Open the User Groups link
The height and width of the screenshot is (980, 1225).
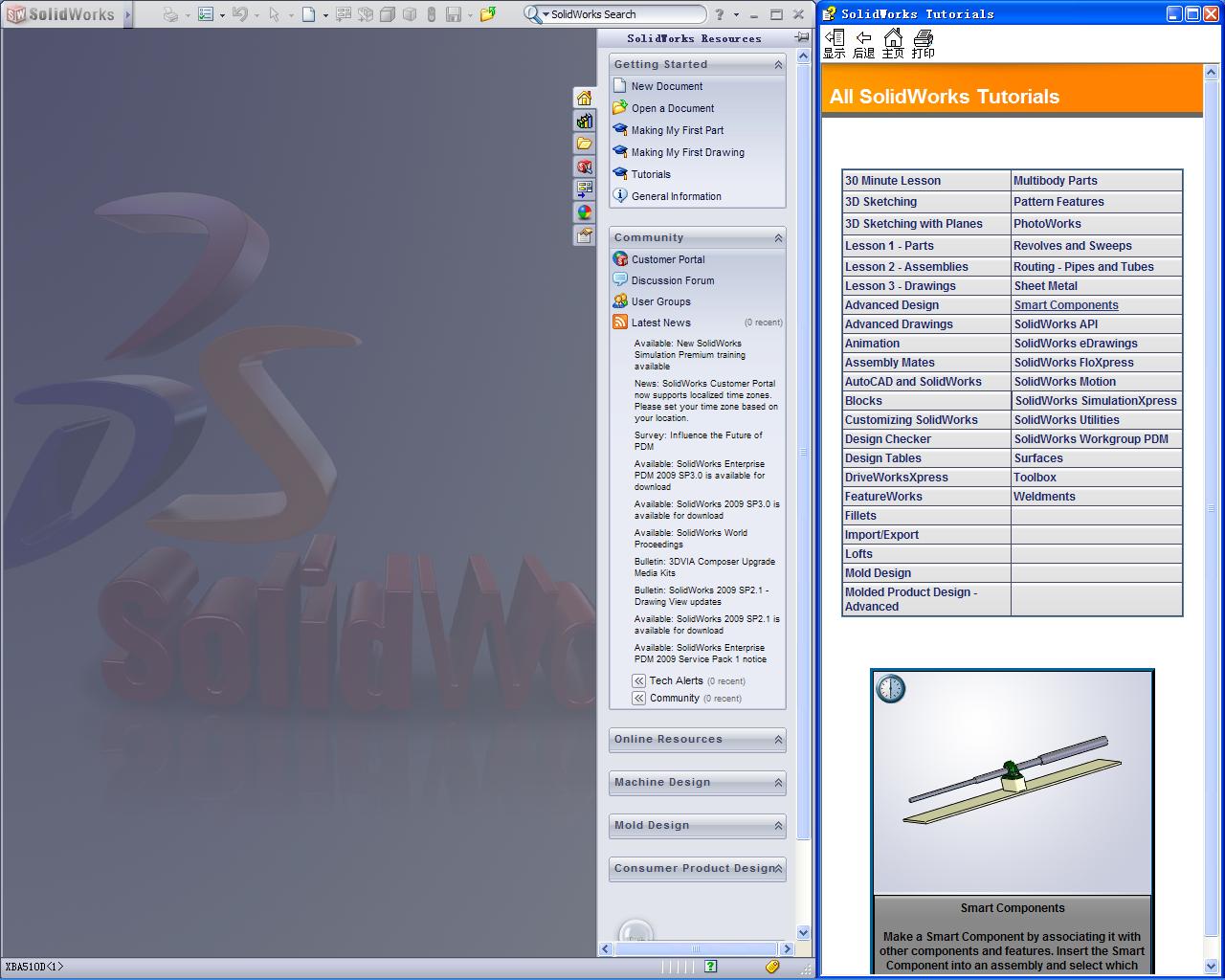[x=660, y=301]
